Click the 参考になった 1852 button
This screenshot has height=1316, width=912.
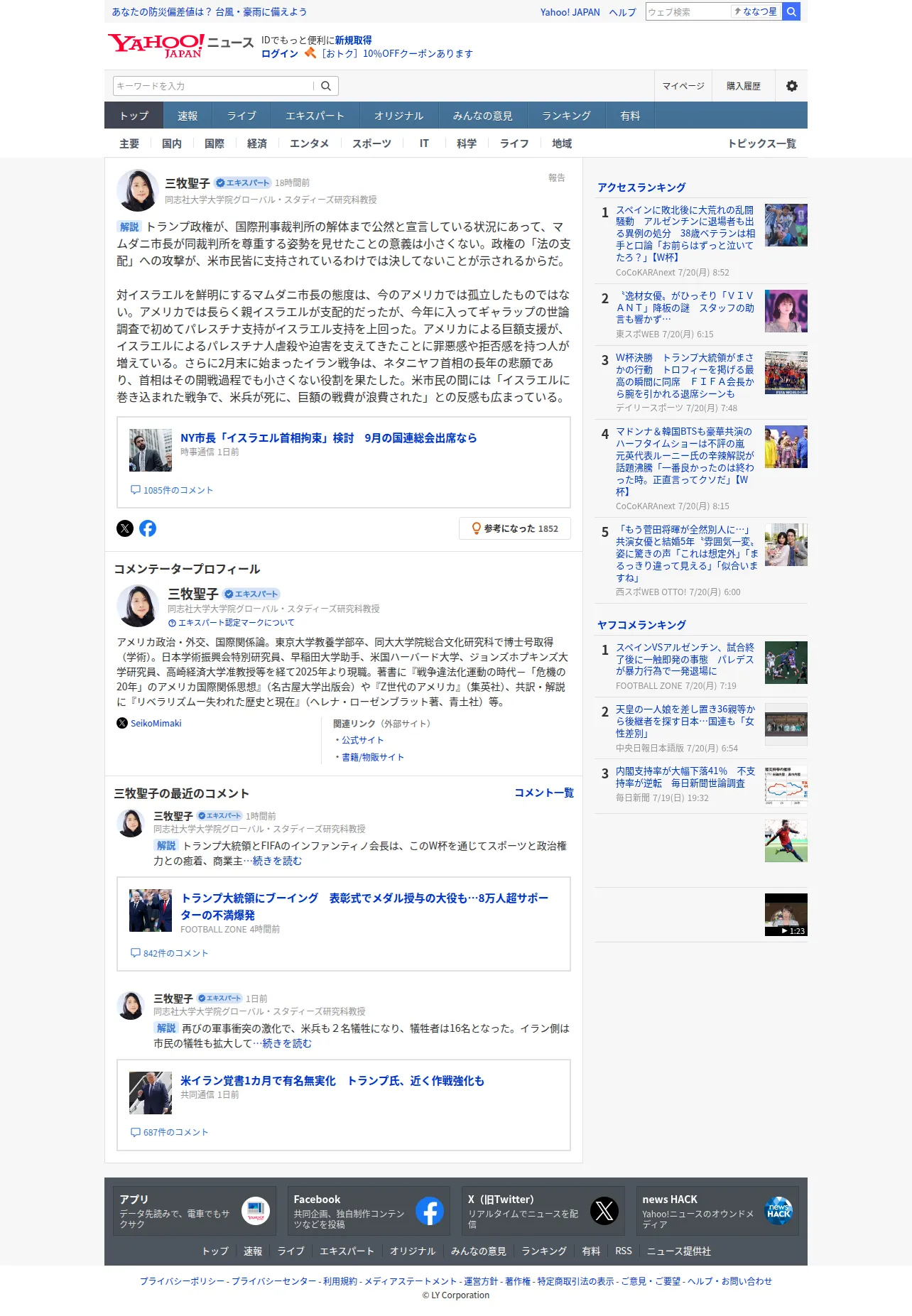coord(515,528)
